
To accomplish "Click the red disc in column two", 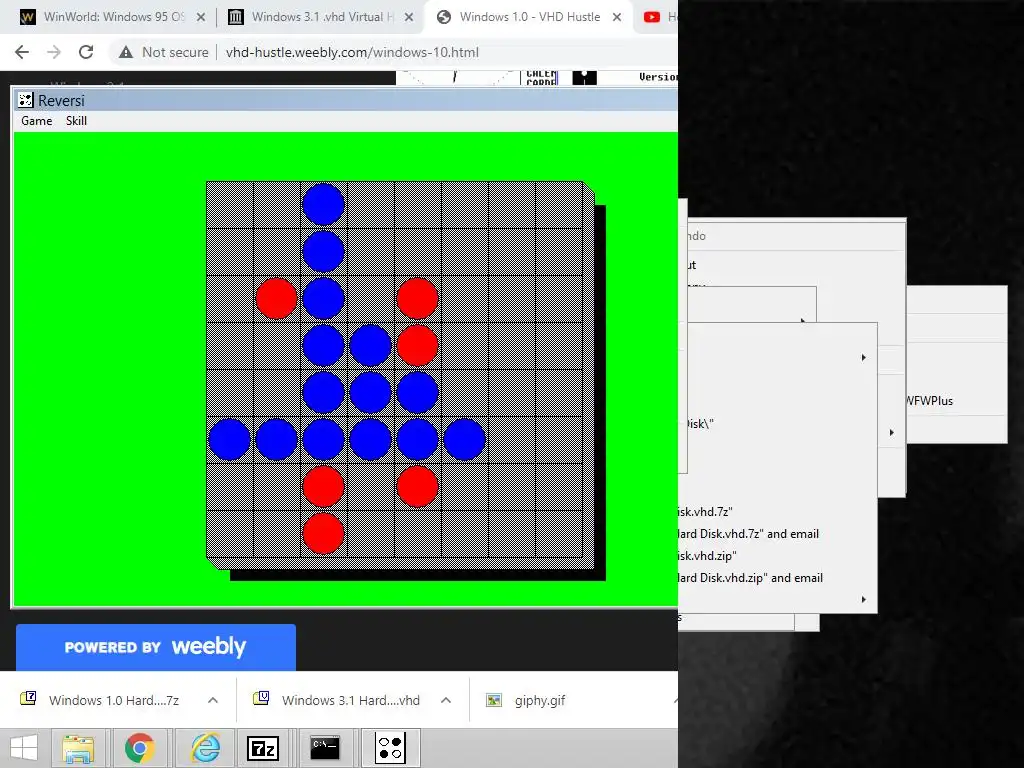I will tap(276, 298).
